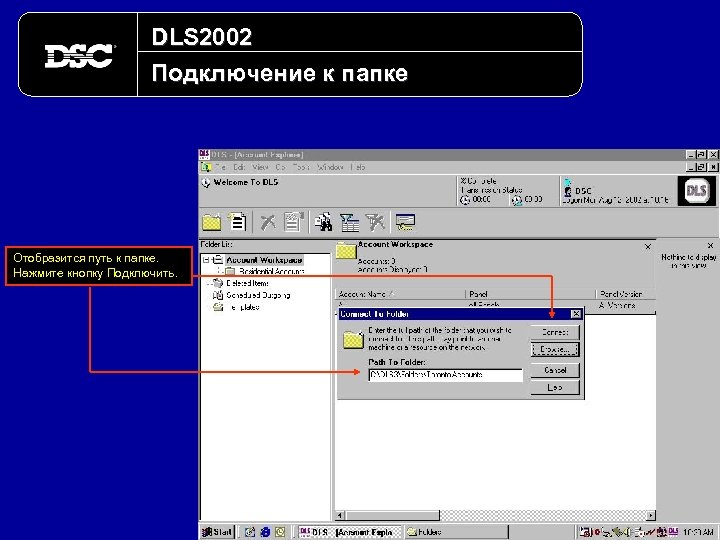Screen dimensions: 720x540
Task: Open the Edit menu
Action: click(x=239, y=167)
